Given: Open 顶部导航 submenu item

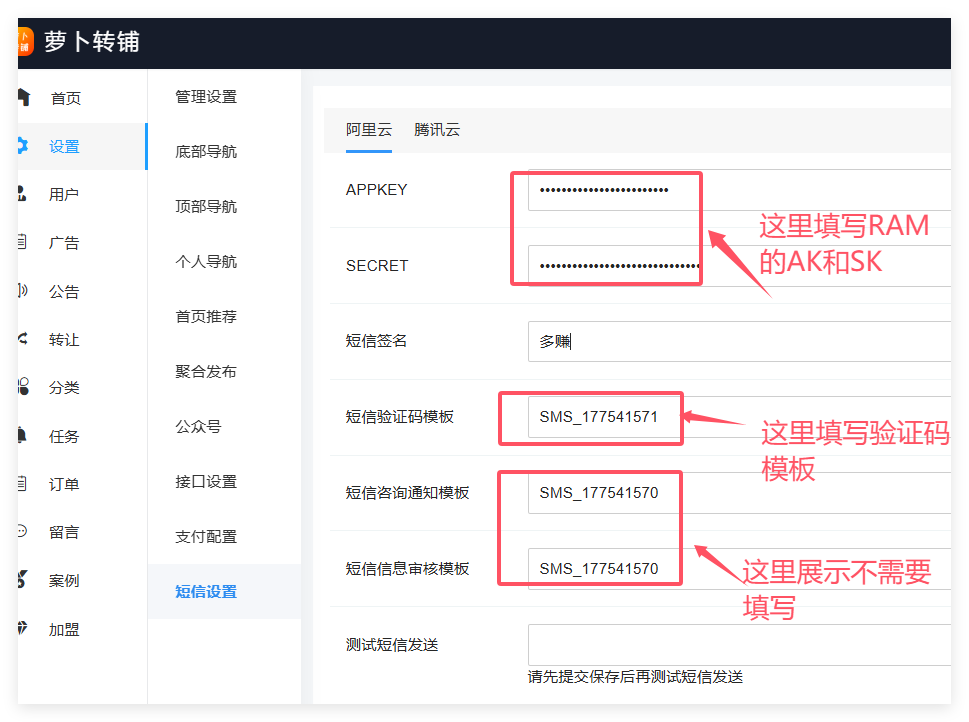Looking at the screenshot, I should pyautogui.click(x=206, y=206).
